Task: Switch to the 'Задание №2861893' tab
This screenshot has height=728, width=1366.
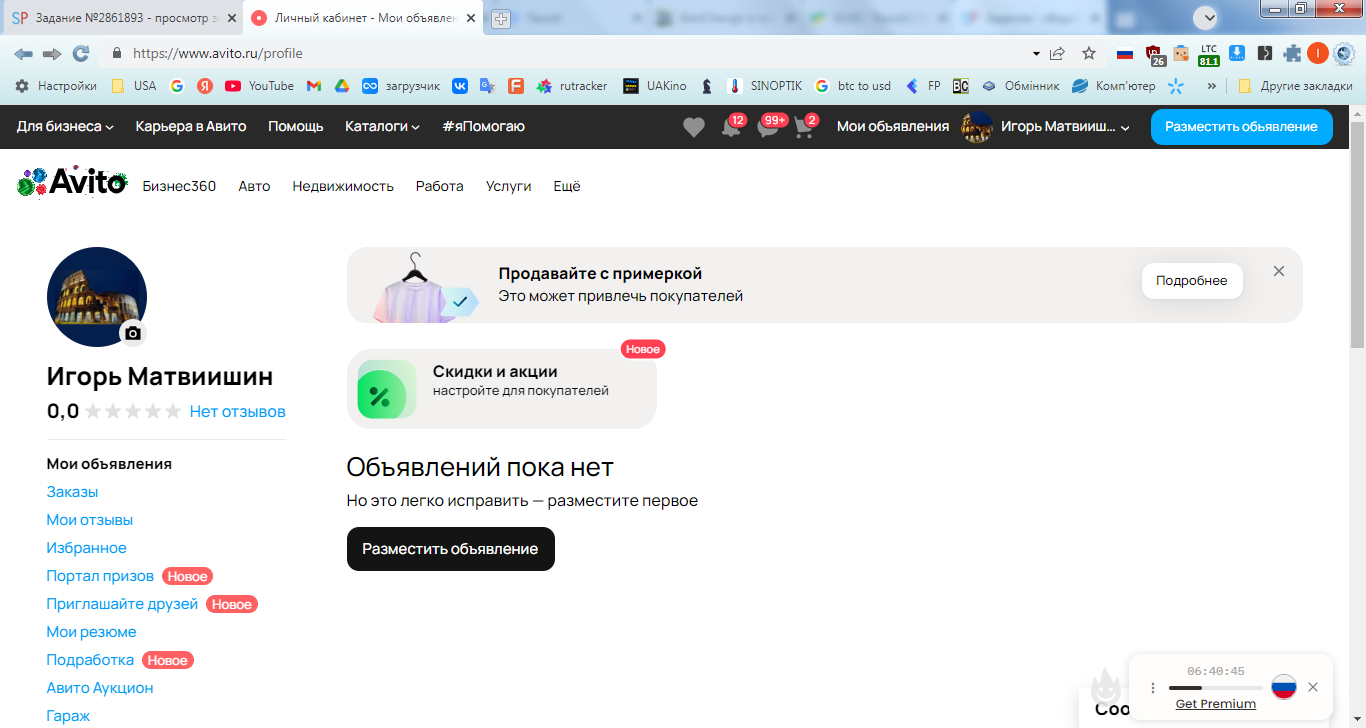Action: 122,18
